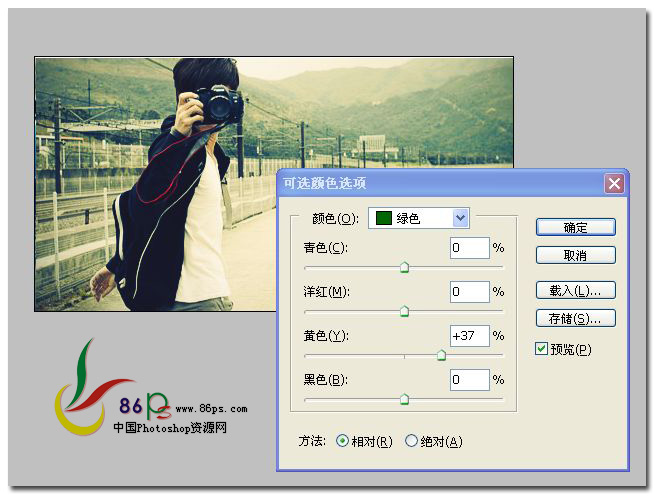Click the 黄色(Y) slider handle
The width and height of the screenshot is (660, 500).
pos(441,356)
